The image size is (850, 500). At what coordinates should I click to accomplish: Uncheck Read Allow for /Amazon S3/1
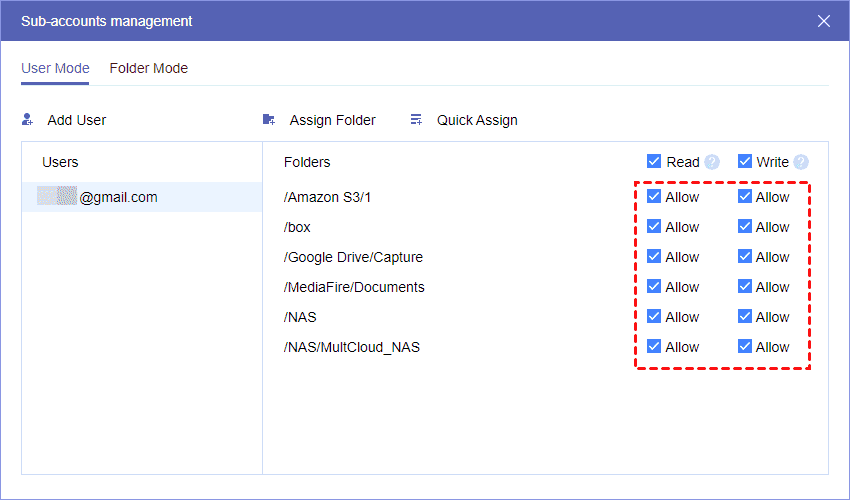tap(654, 197)
